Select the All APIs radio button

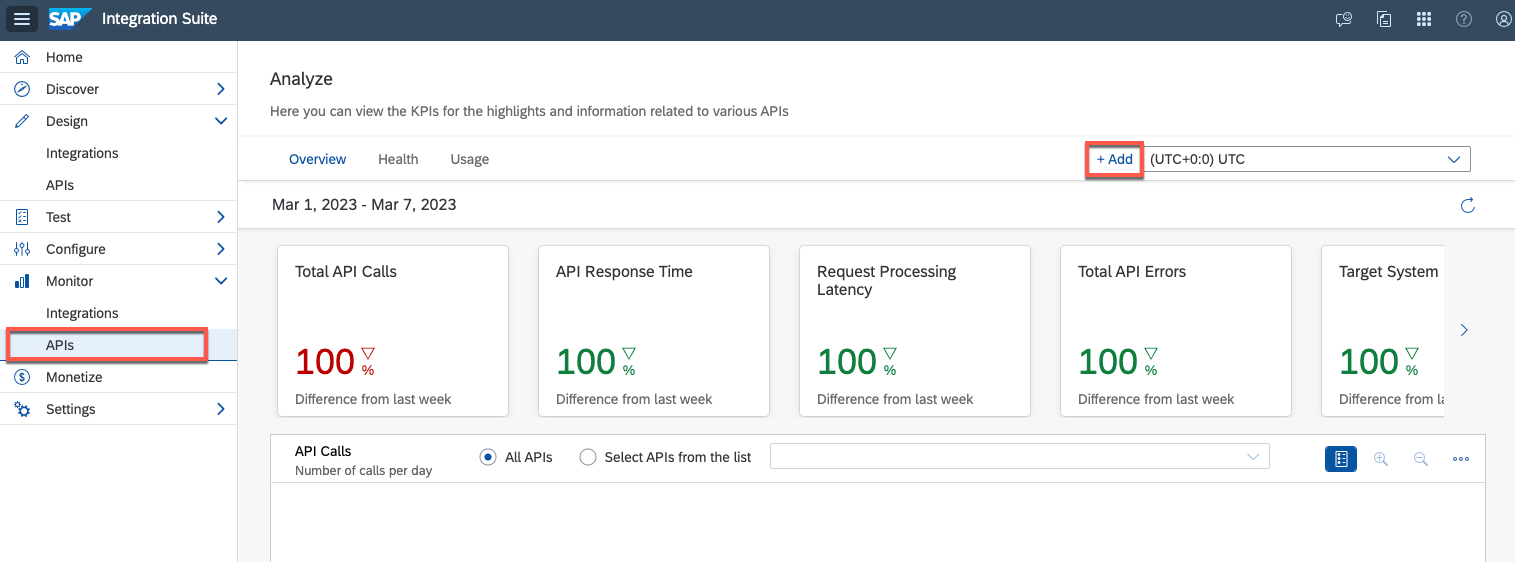coord(488,457)
